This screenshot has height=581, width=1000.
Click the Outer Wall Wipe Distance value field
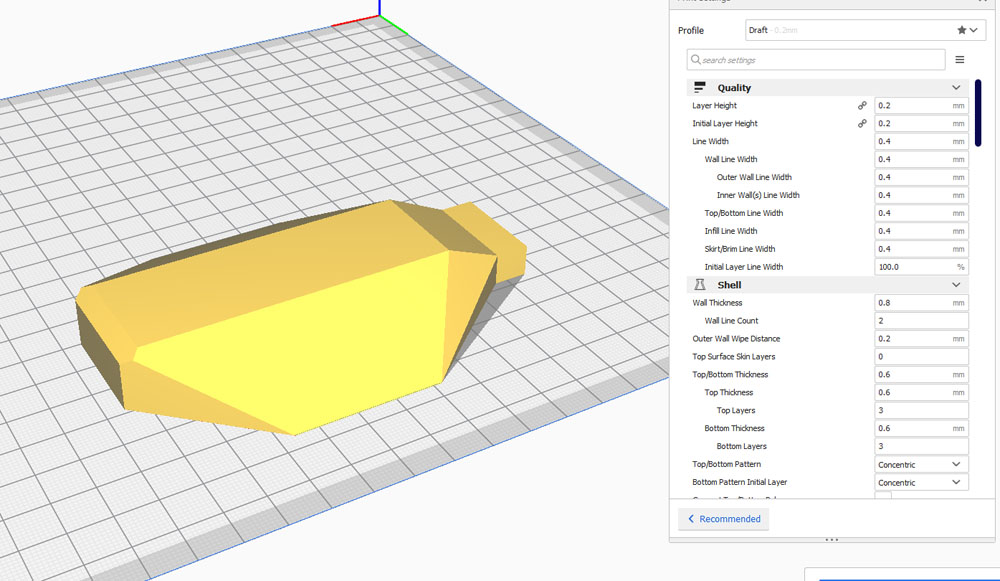pyautogui.click(x=921, y=338)
